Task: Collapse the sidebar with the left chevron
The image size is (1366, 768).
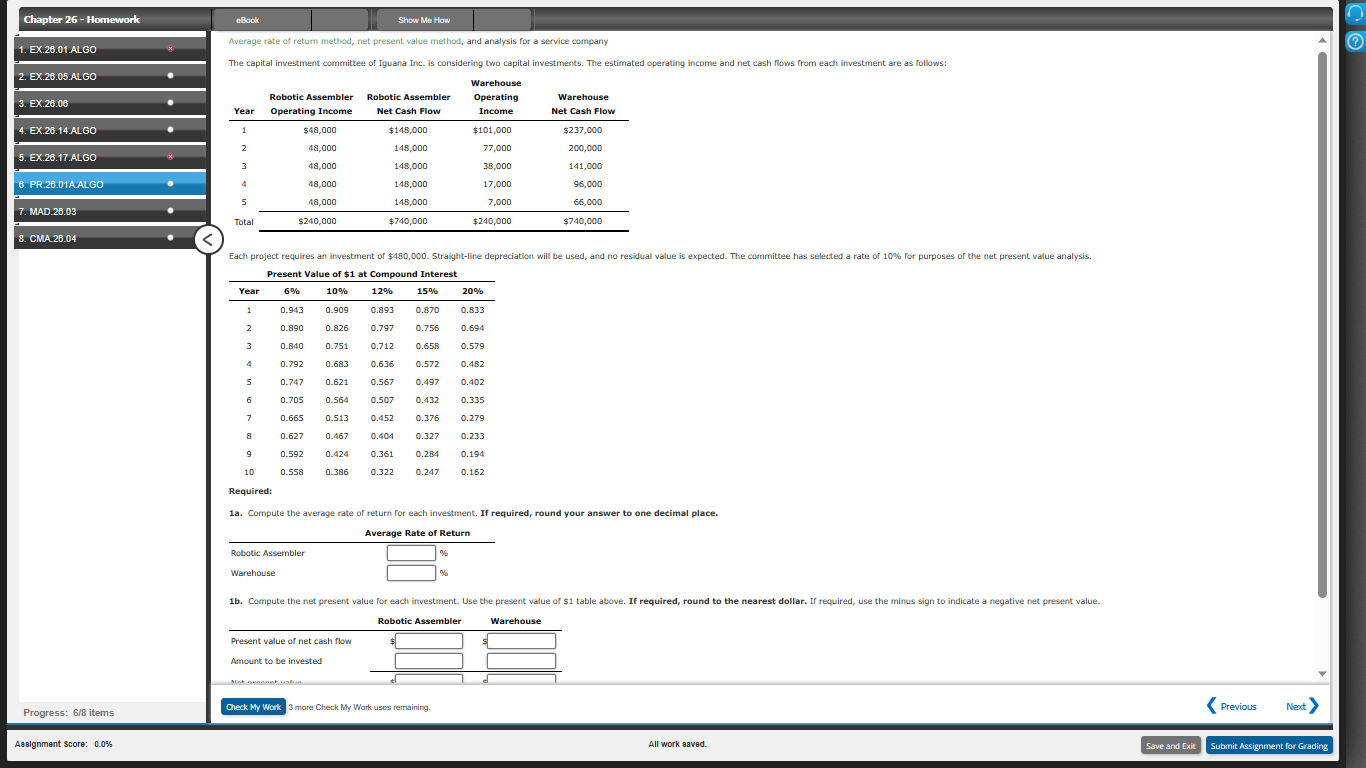Action: click(x=207, y=241)
